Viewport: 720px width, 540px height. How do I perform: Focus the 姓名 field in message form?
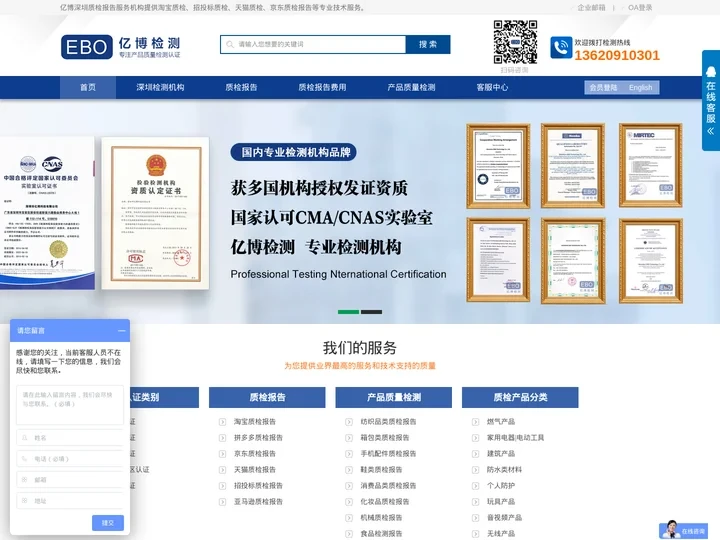tap(70, 438)
